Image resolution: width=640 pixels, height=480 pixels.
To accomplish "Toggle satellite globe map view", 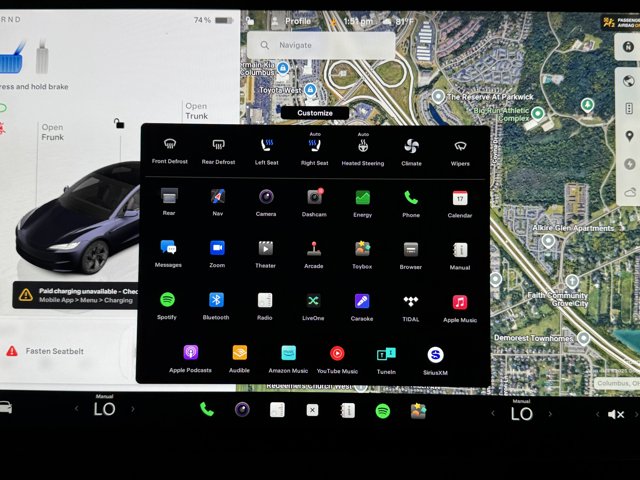I will click(629, 81).
